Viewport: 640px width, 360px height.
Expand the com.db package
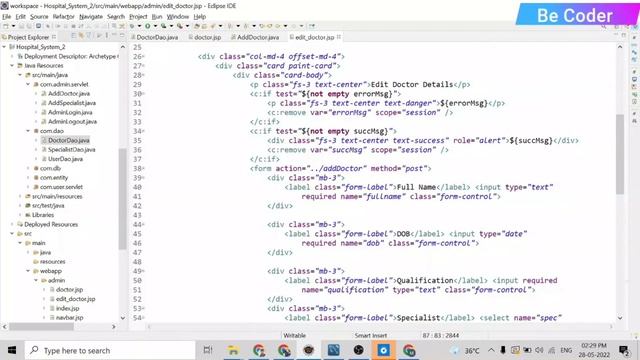(28, 169)
